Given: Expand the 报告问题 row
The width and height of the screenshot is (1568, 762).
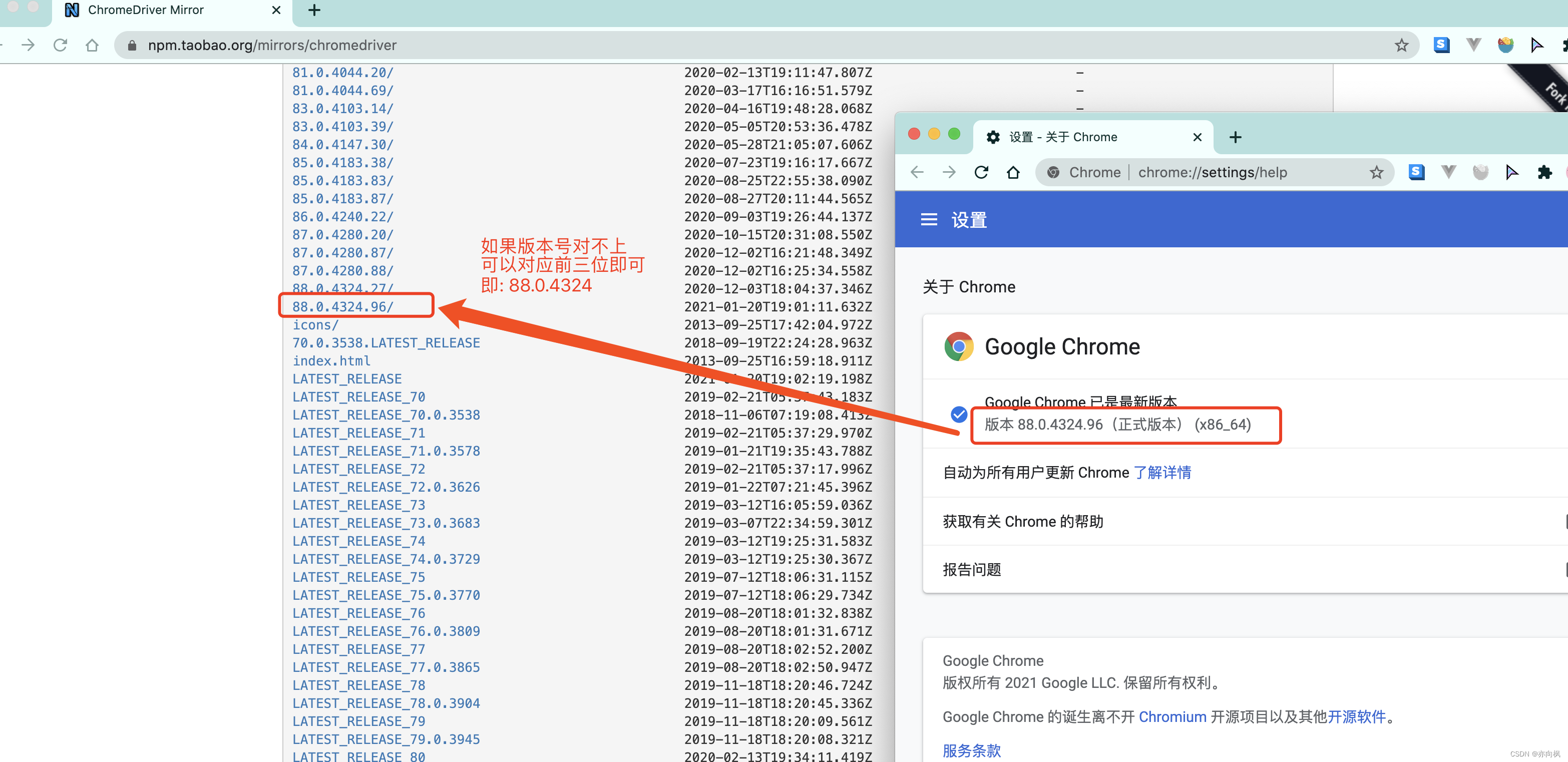Looking at the screenshot, I should pos(971,569).
